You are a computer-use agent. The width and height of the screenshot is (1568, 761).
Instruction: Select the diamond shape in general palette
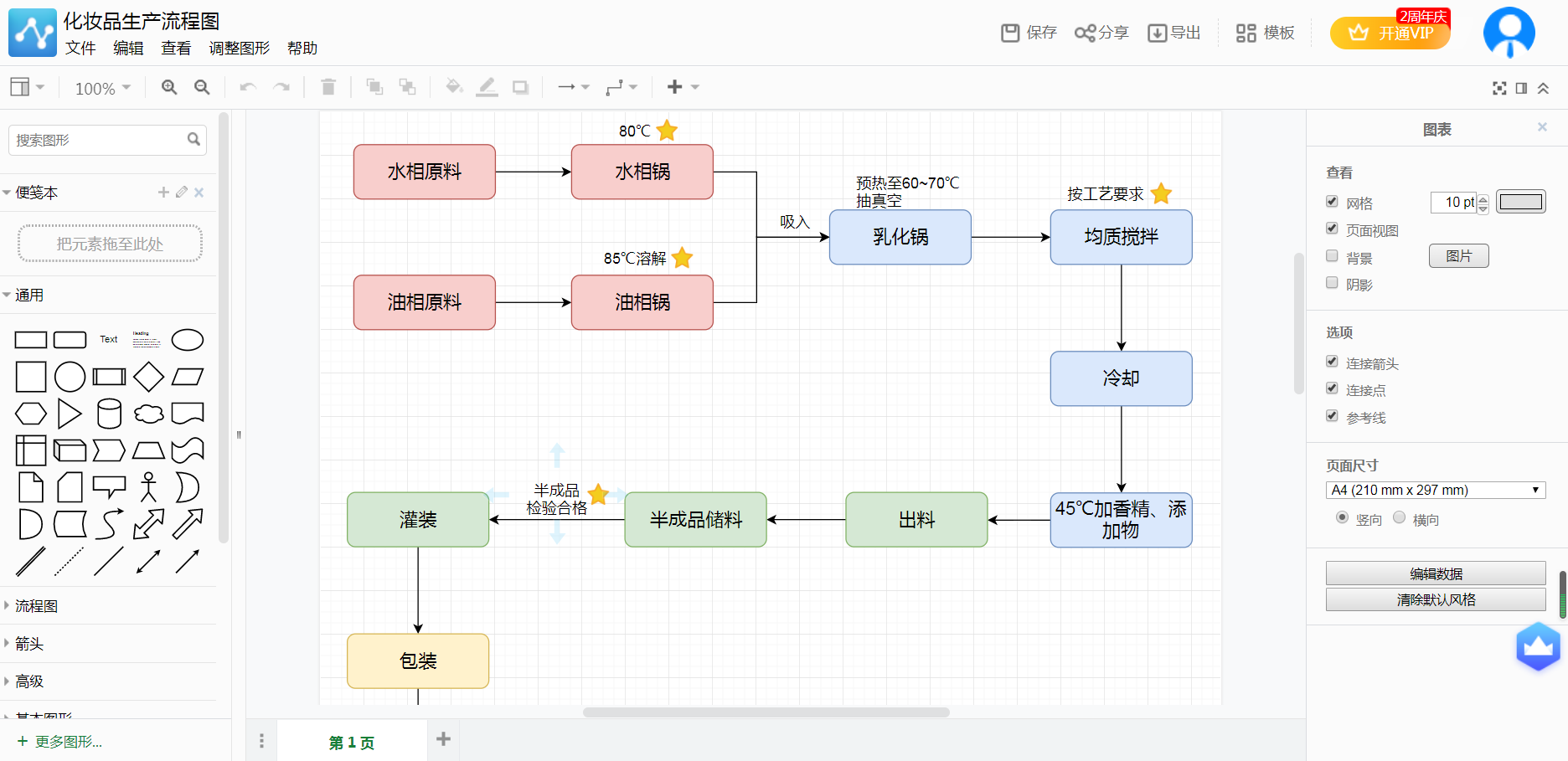click(148, 377)
